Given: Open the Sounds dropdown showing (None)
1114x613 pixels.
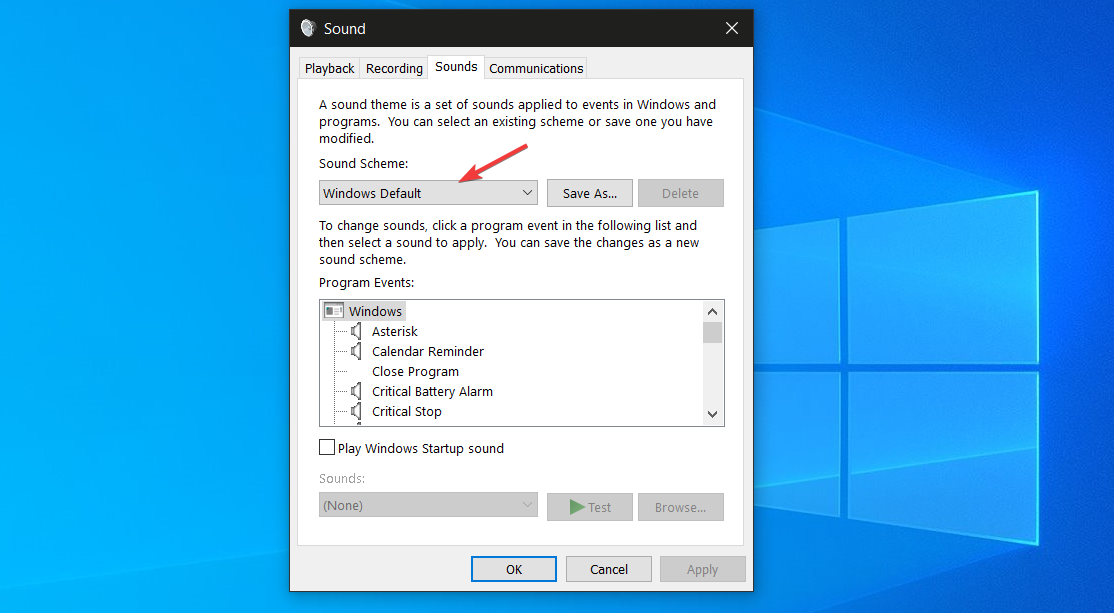Looking at the screenshot, I should pos(428,505).
